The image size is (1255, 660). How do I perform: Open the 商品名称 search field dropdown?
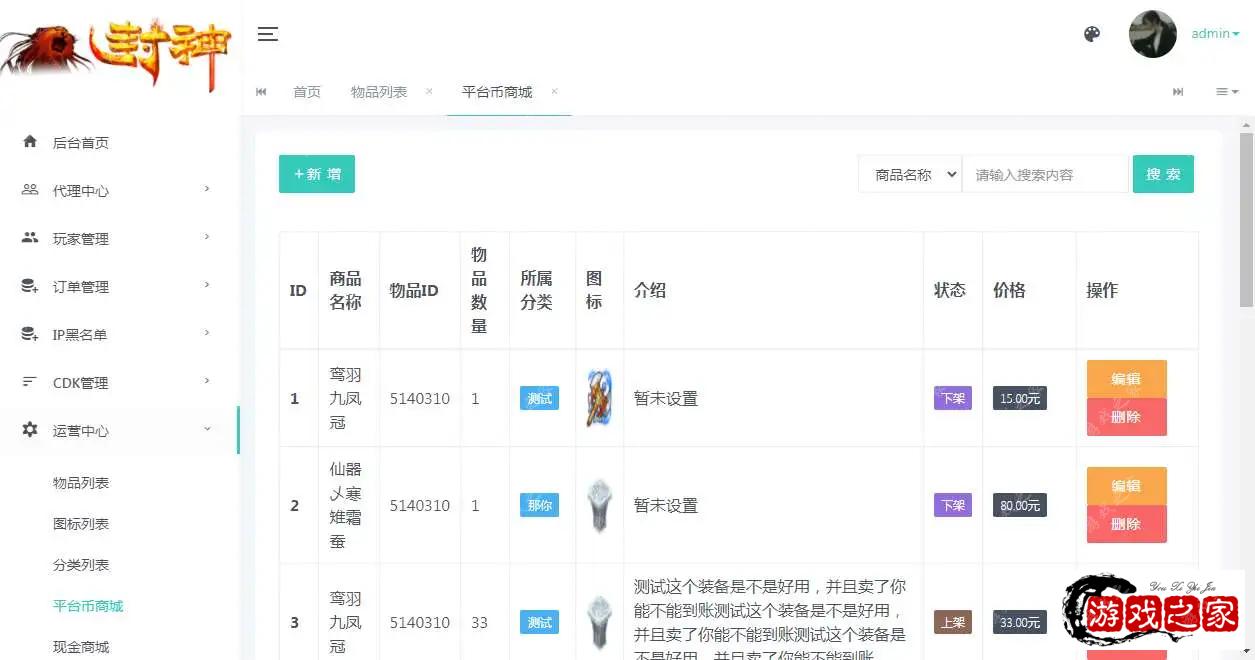click(x=909, y=174)
